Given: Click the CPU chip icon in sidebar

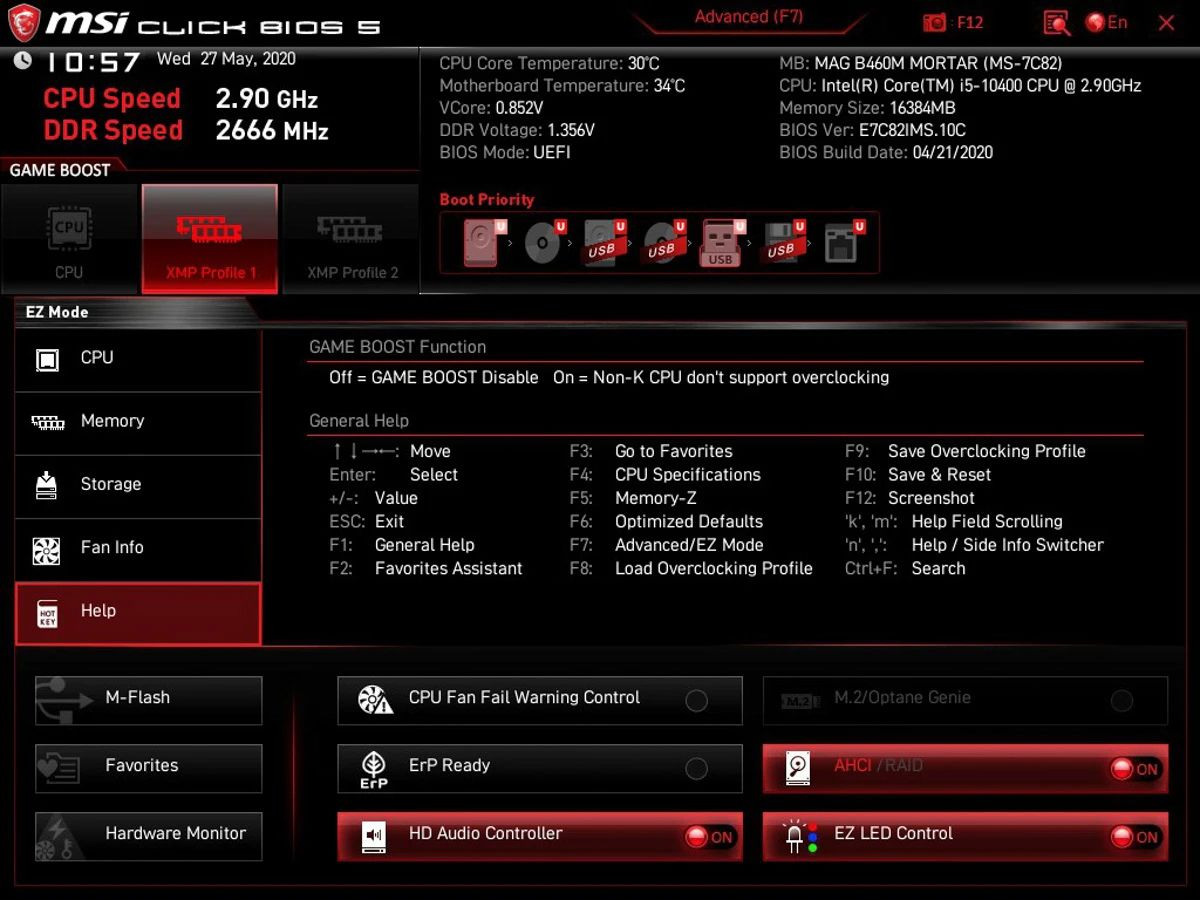Looking at the screenshot, I should pos(47,359).
